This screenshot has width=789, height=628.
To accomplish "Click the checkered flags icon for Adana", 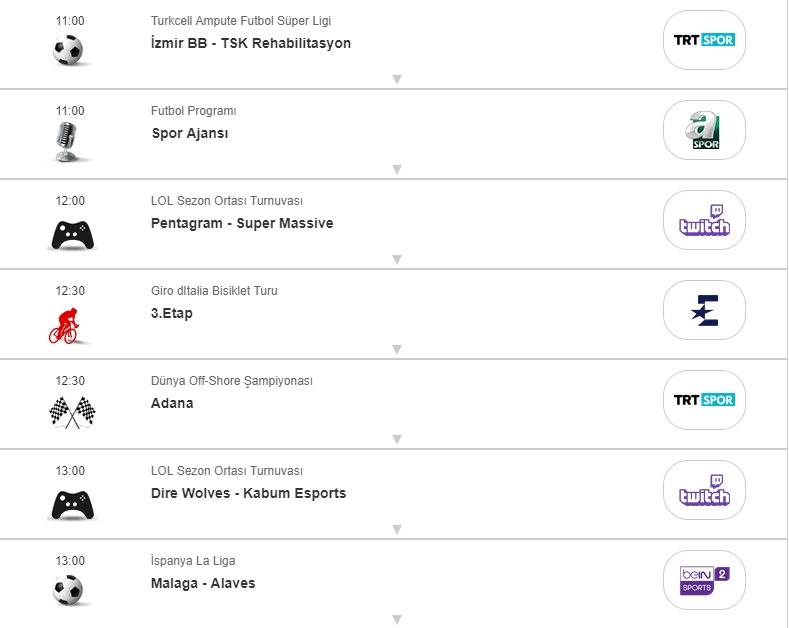I will point(71,412).
